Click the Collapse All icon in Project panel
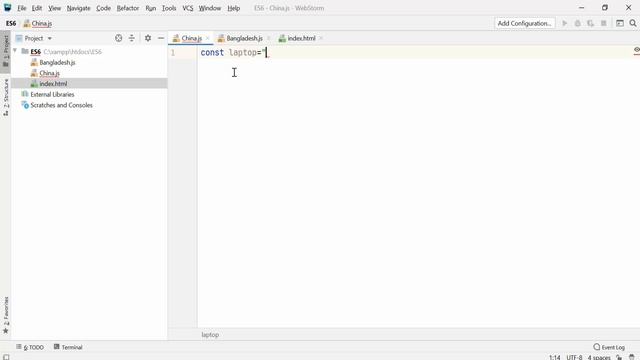 coord(131,38)
